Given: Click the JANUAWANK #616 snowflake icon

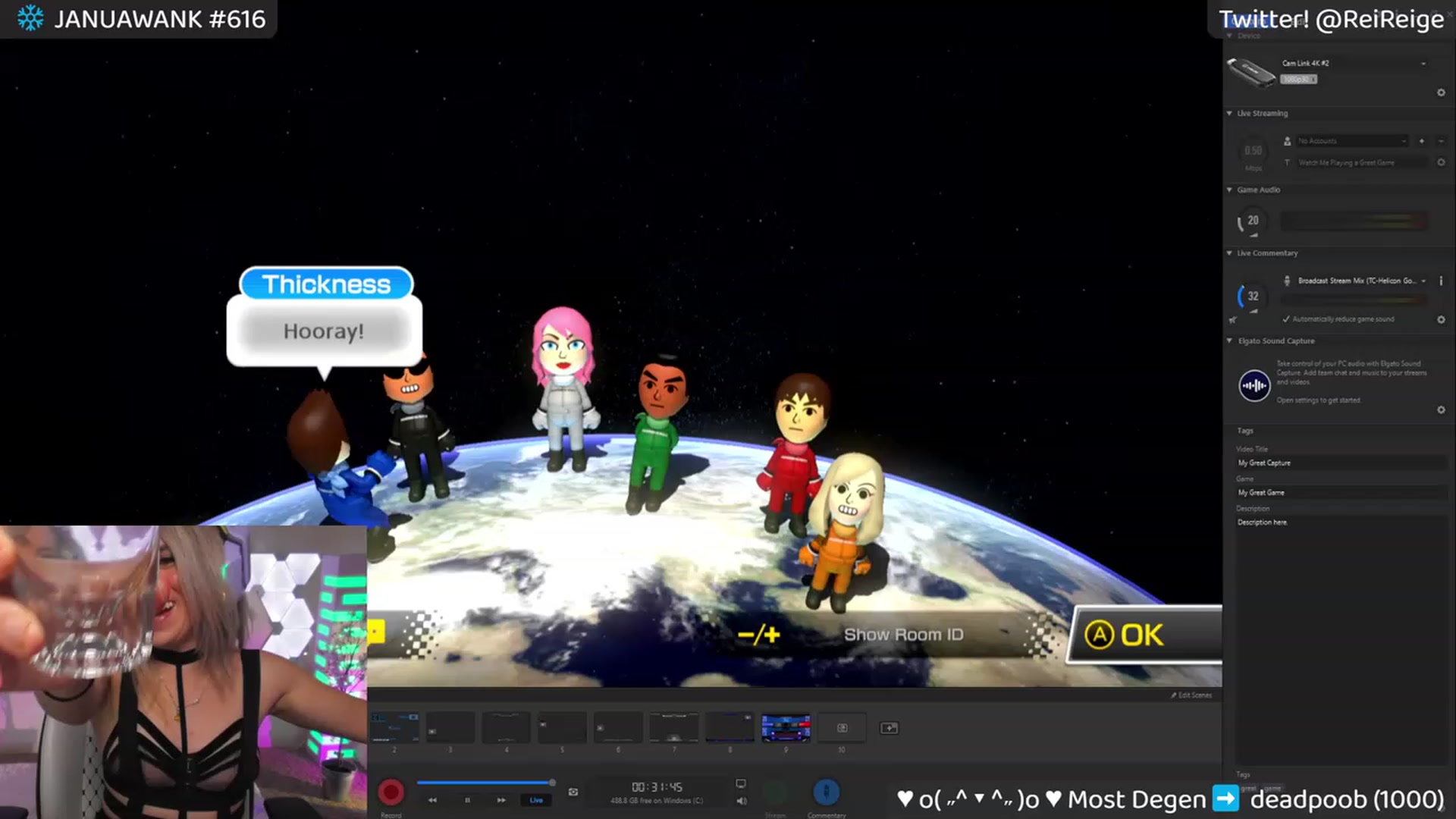Looking at the screenshot, I should (30, 18).
